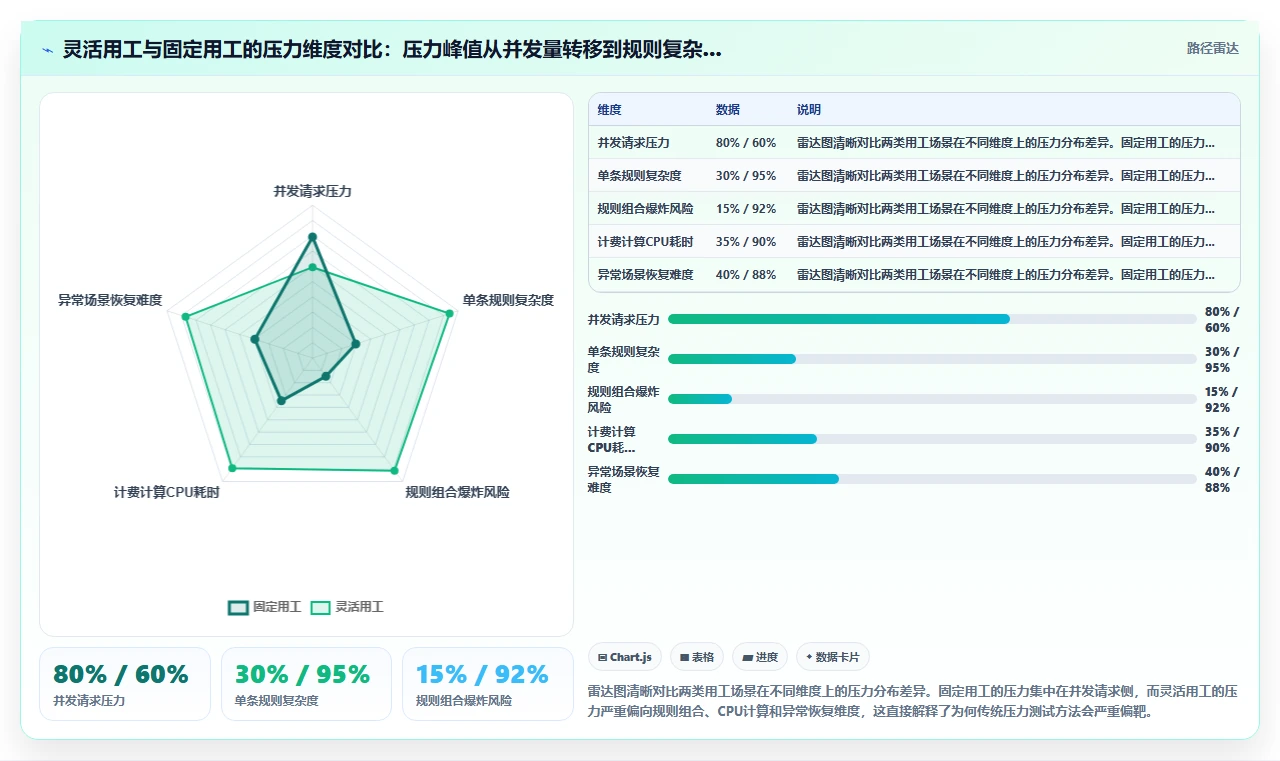This screenshot has width=1280, height=761.
Task: Click the summary paragraph starting with 雷达图清晰对比
Action: pos(913,702)
